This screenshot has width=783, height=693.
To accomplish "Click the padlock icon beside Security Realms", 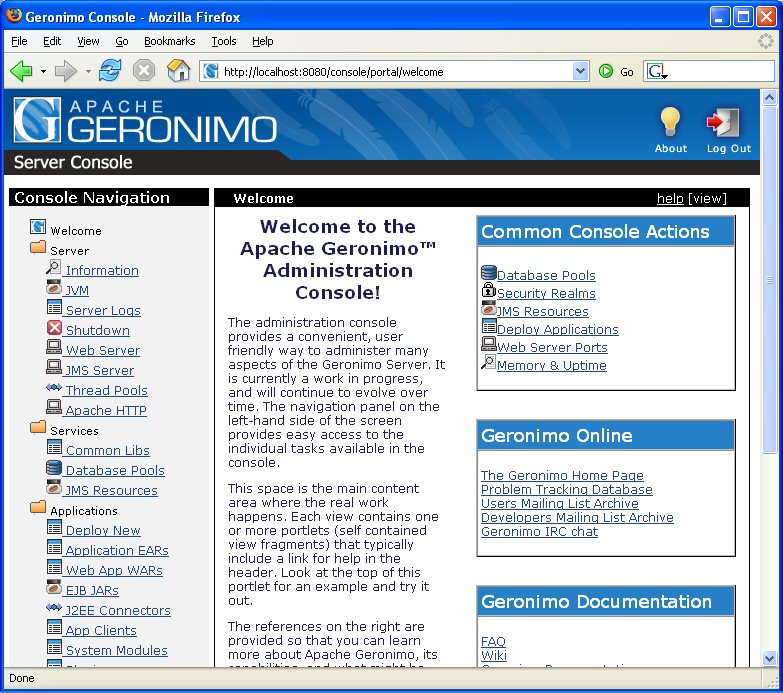I will [x=488, y=290].
